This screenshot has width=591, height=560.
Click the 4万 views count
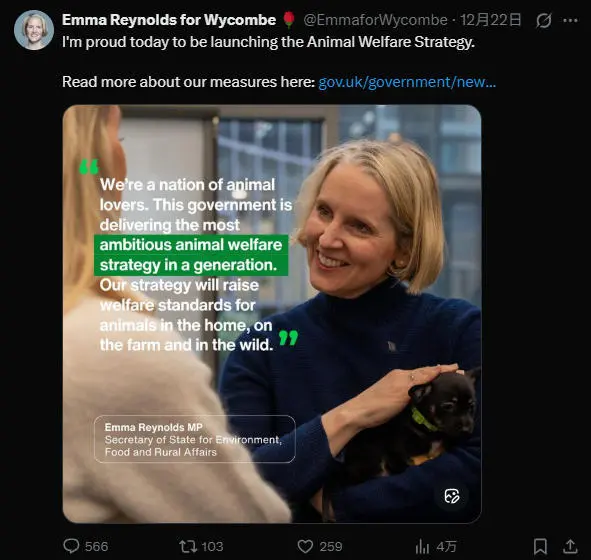point(446,546)
